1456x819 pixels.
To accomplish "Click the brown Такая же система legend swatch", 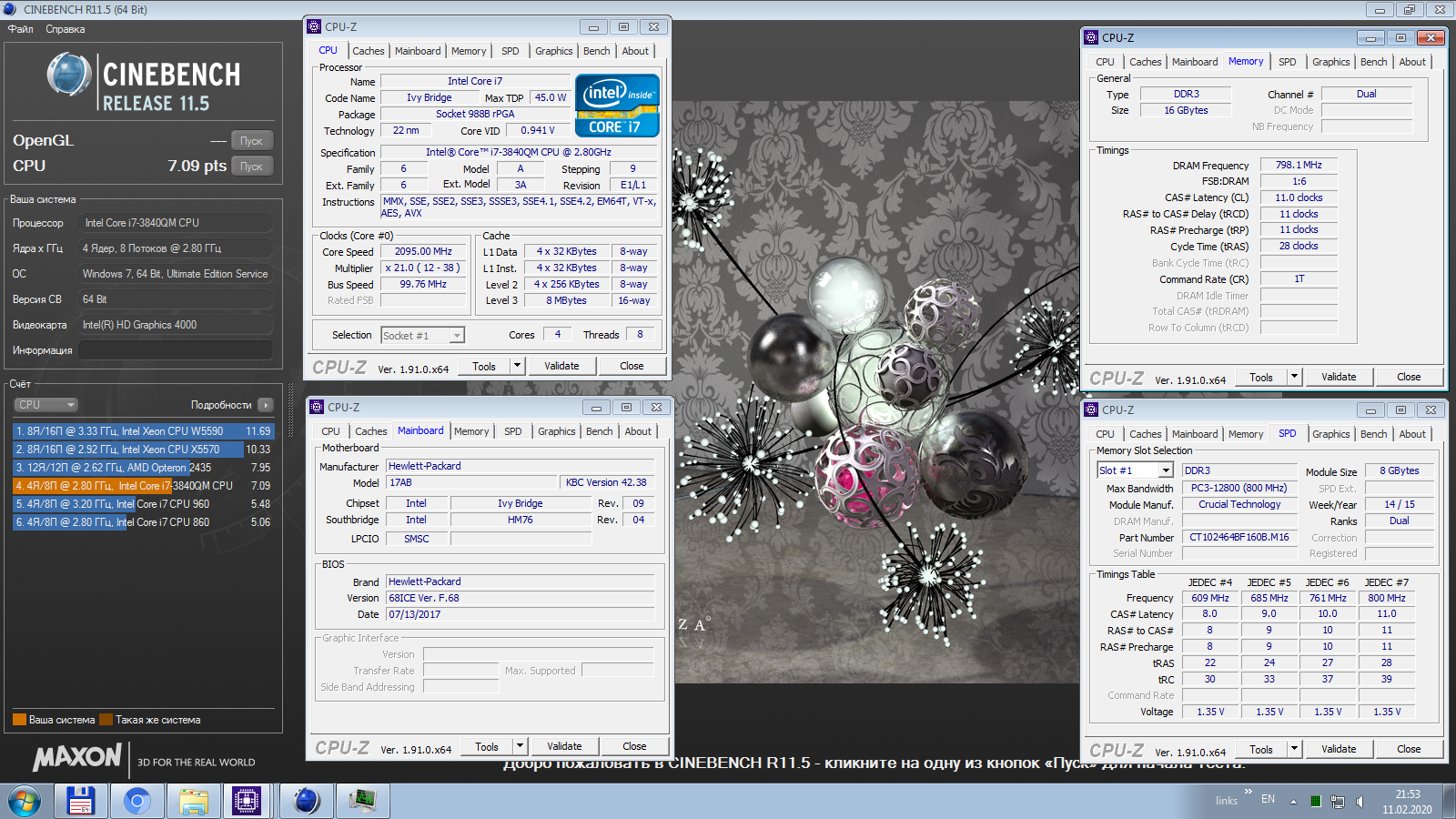I will pyautogui.click(x=106, y=720).
